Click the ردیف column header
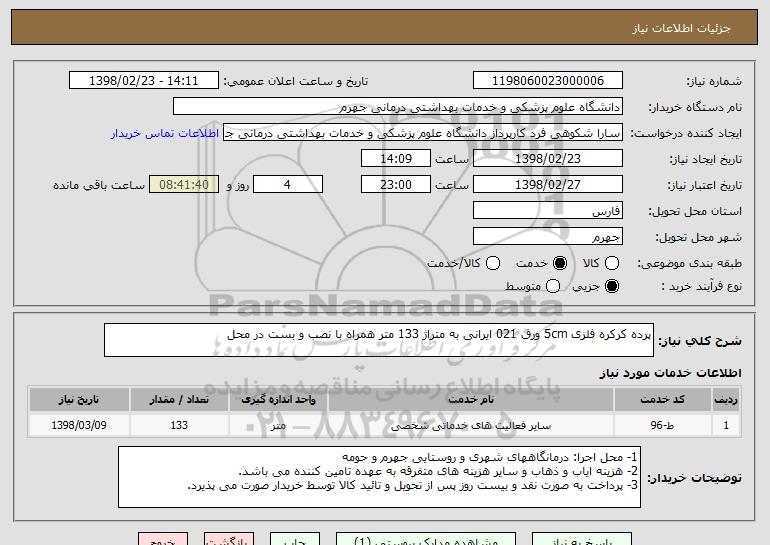Image resolution: width=770 pixels, height=545 pixels. point(726,400)
